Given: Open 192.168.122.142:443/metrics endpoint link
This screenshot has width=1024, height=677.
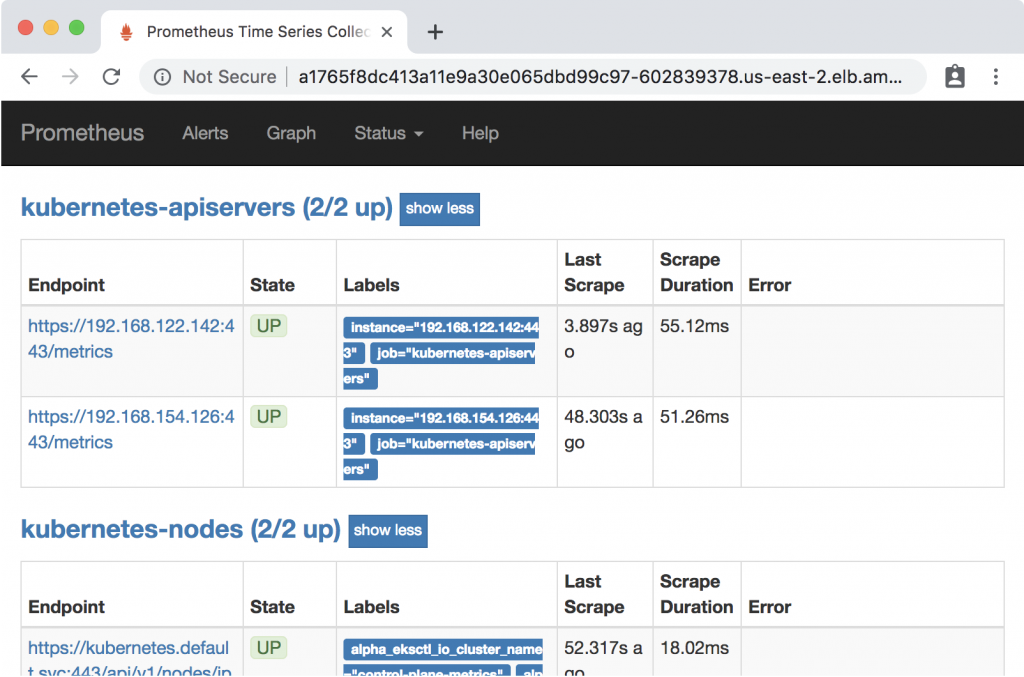Looking at the screenshot, I should [x=131, y=339].
